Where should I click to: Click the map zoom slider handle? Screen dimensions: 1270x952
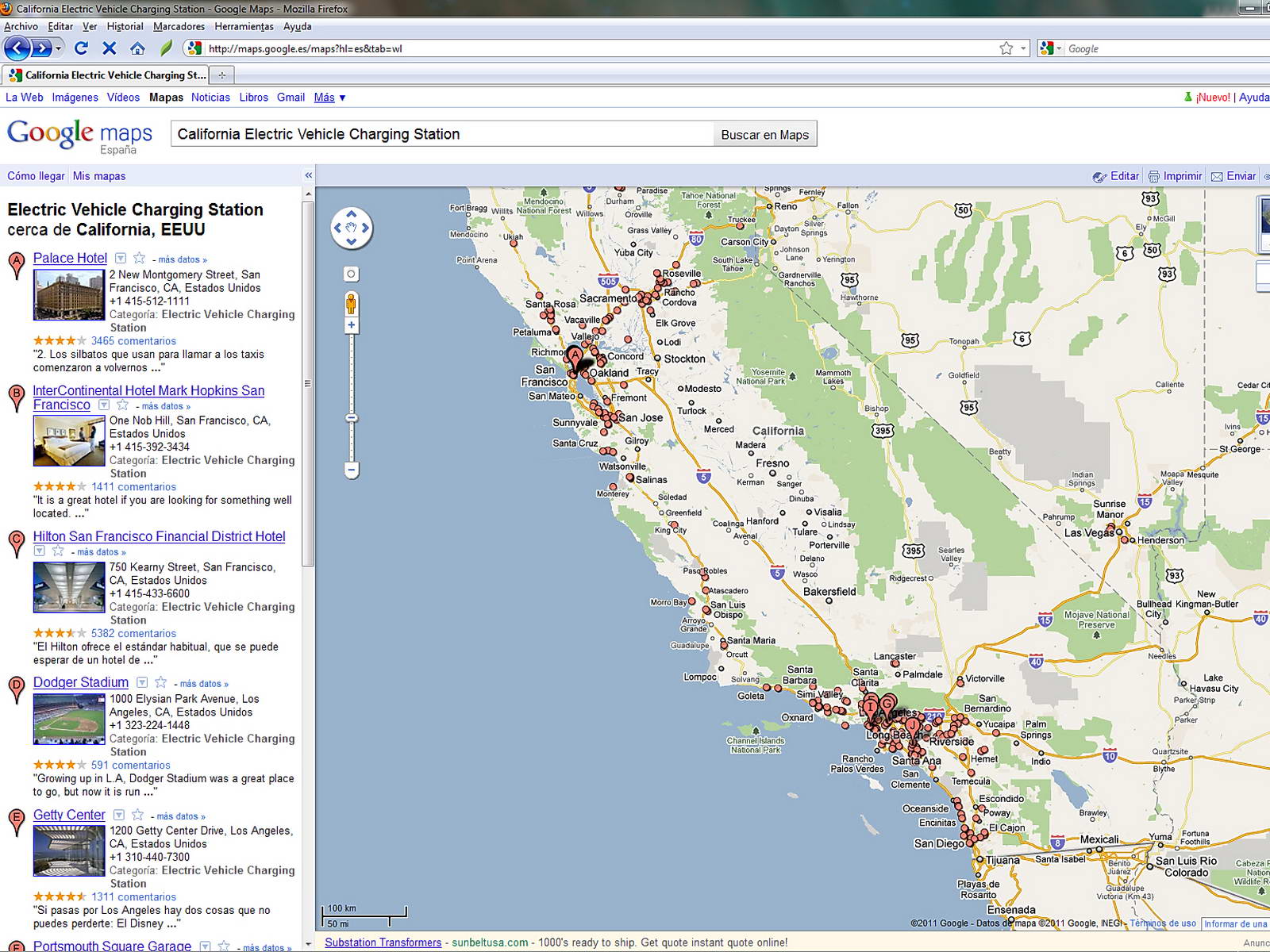(352, 418)
